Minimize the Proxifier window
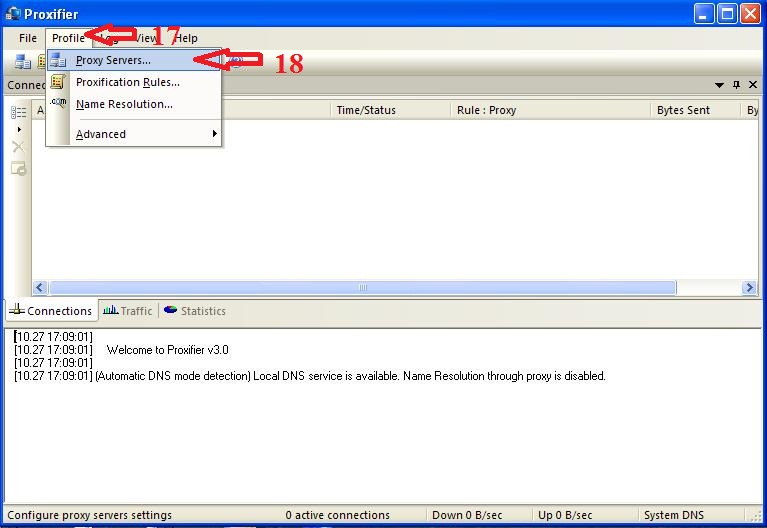The height and width of the screenshot is (528, 767). tap(703, 14)
